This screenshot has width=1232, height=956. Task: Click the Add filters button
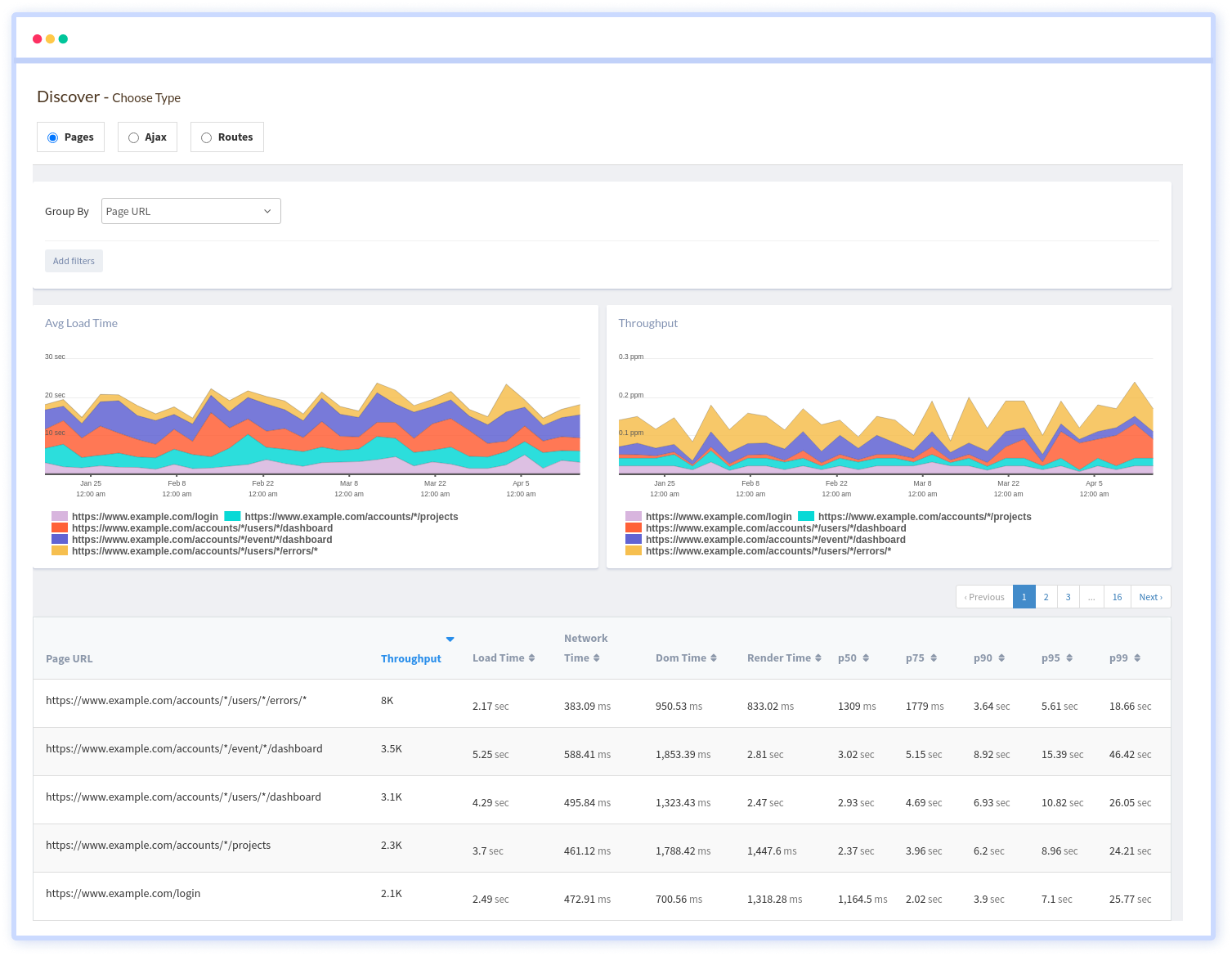(x=74, y=261)
